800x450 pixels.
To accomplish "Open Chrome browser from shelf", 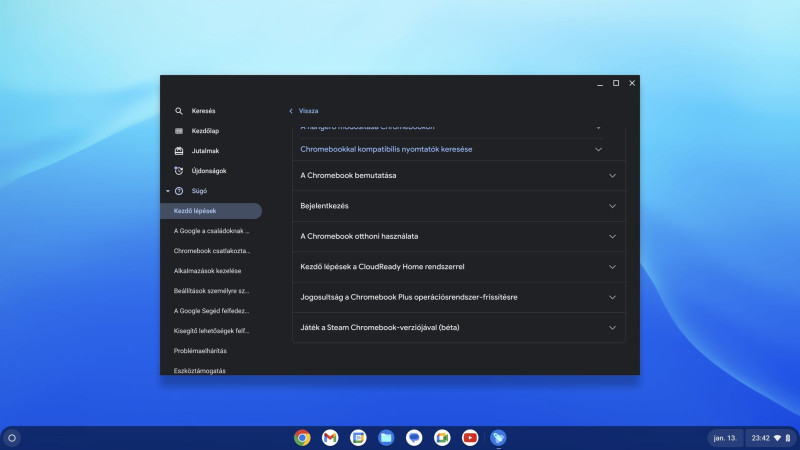I will 302,438.
